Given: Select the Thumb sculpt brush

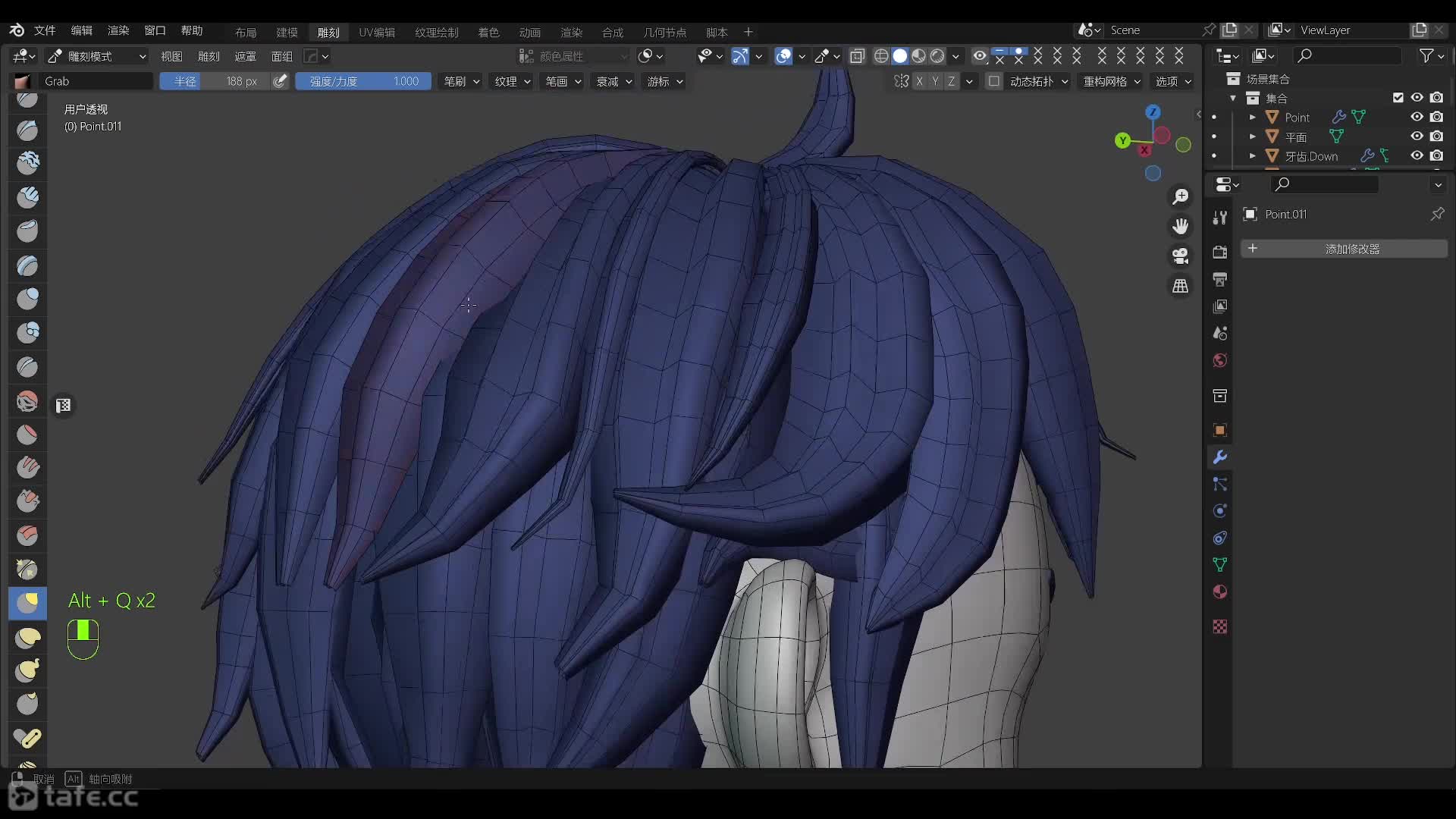Looking at the screenshot, I should (27, 704).
